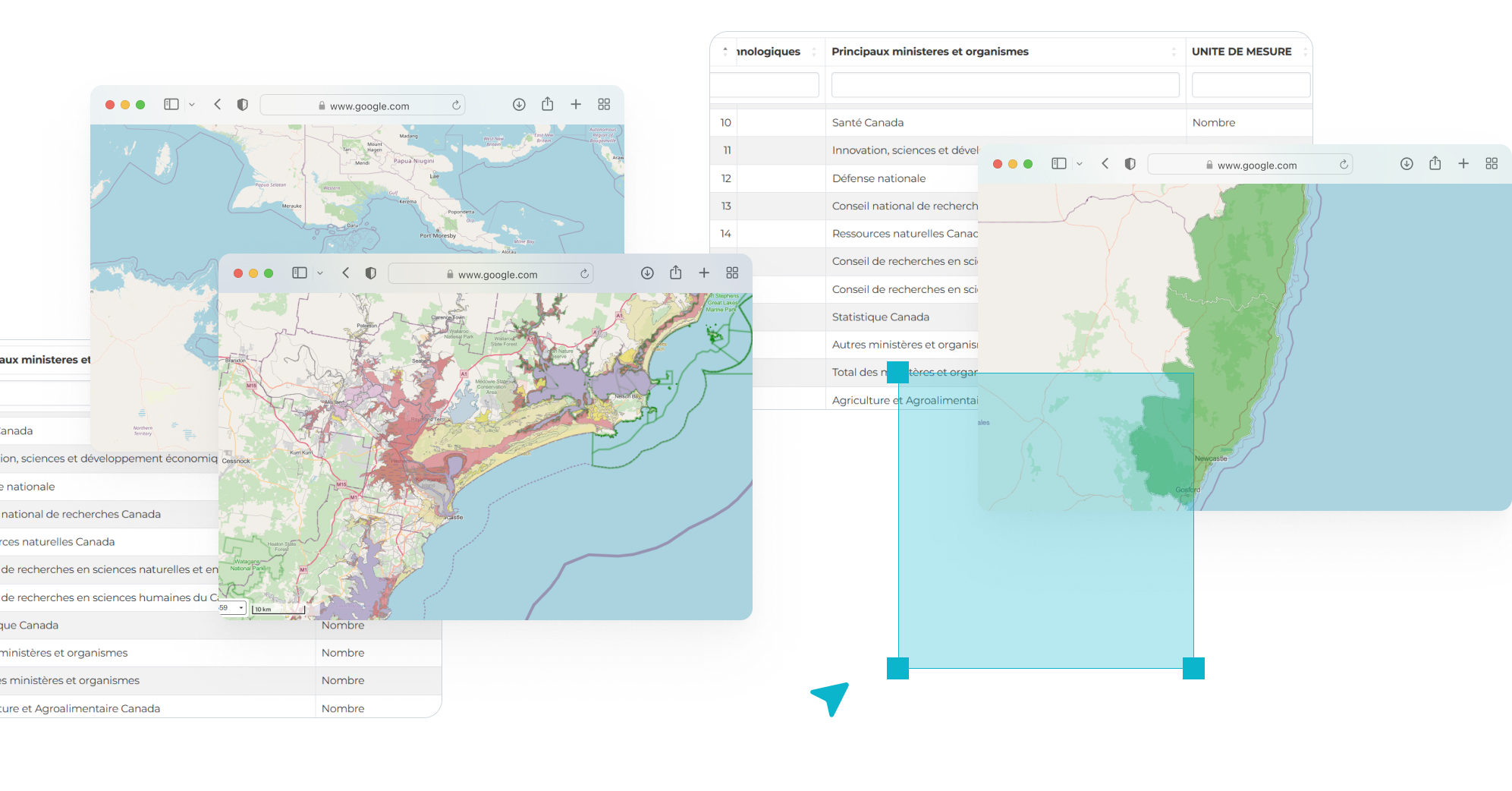
Task: Click the share icon in the Papua map toolbar
Action: [x=547, y=104]
